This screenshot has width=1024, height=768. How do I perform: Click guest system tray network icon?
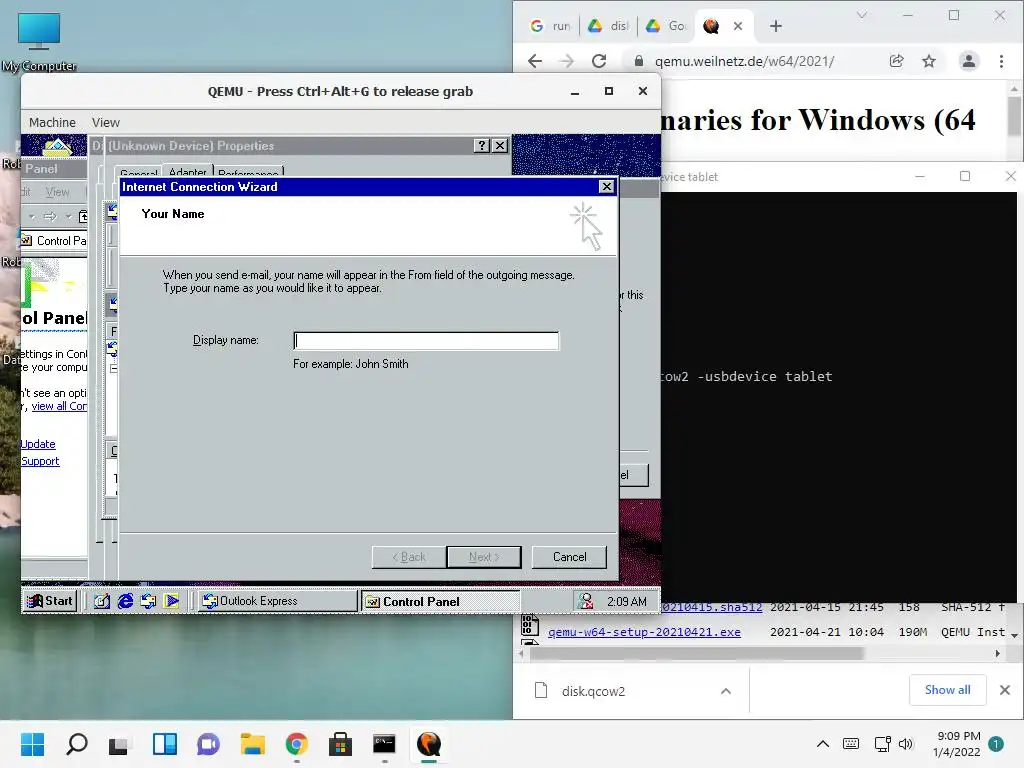(x=586, y=601)
